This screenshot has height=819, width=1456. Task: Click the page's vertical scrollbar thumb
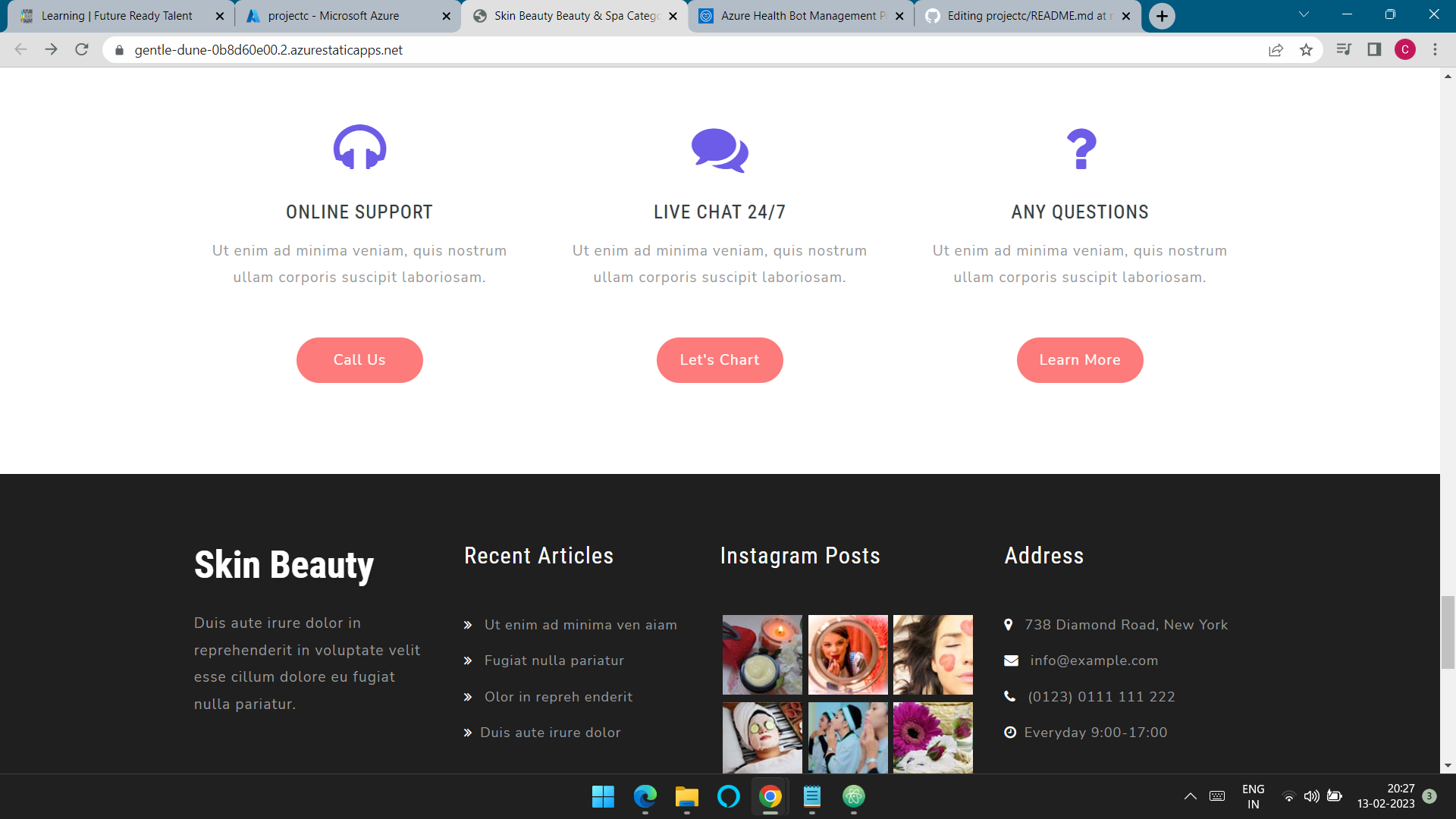click(1448, 632)
